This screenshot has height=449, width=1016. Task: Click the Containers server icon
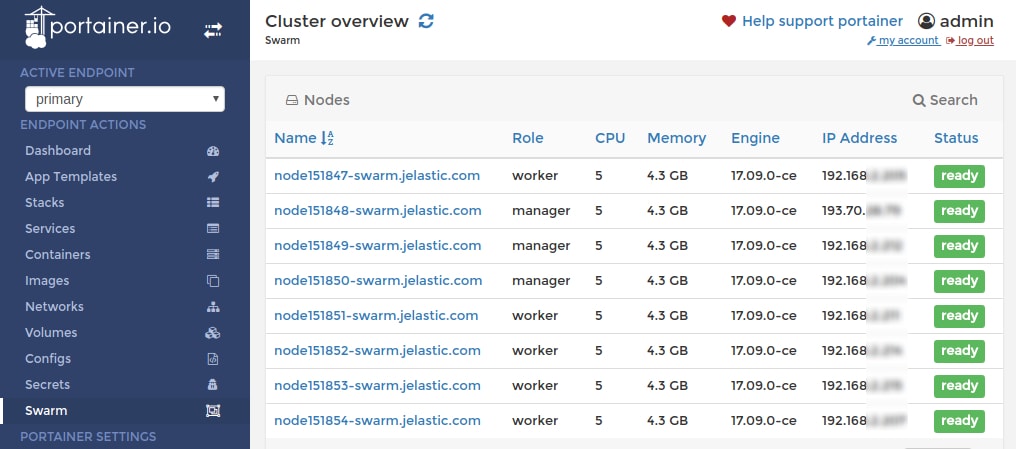[213, 255]
